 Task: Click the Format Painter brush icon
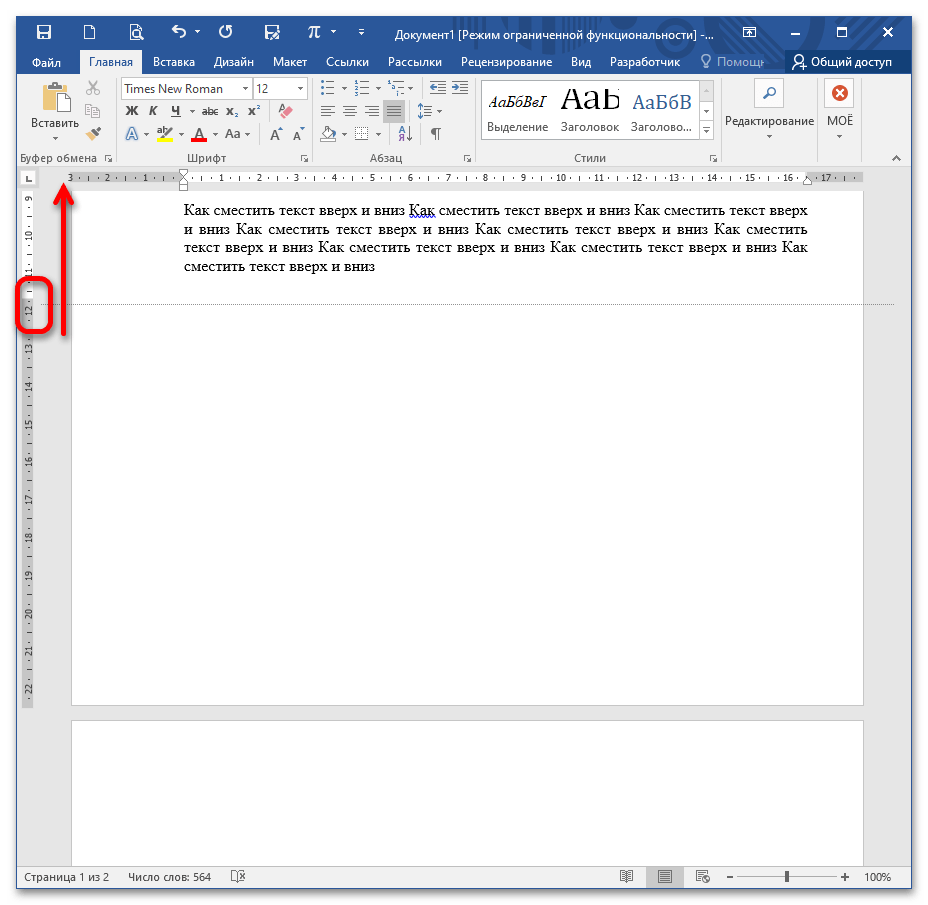tap(93, 133)
